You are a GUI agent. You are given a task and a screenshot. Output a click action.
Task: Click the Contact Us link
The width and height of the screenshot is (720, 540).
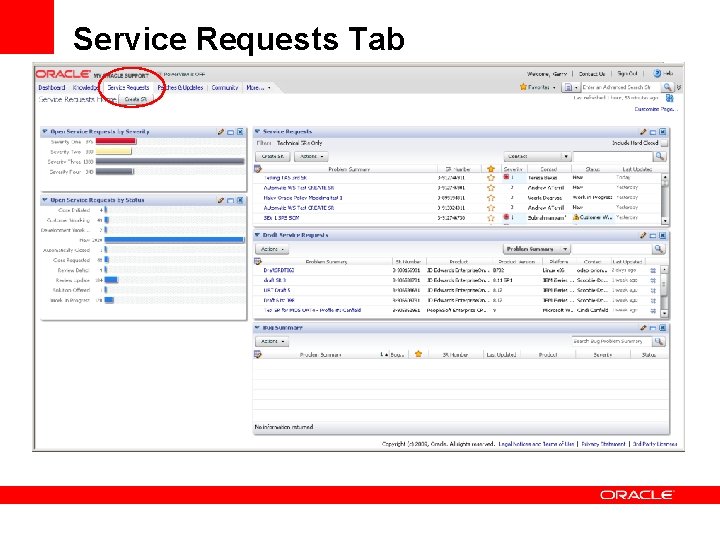pos(592,74)
